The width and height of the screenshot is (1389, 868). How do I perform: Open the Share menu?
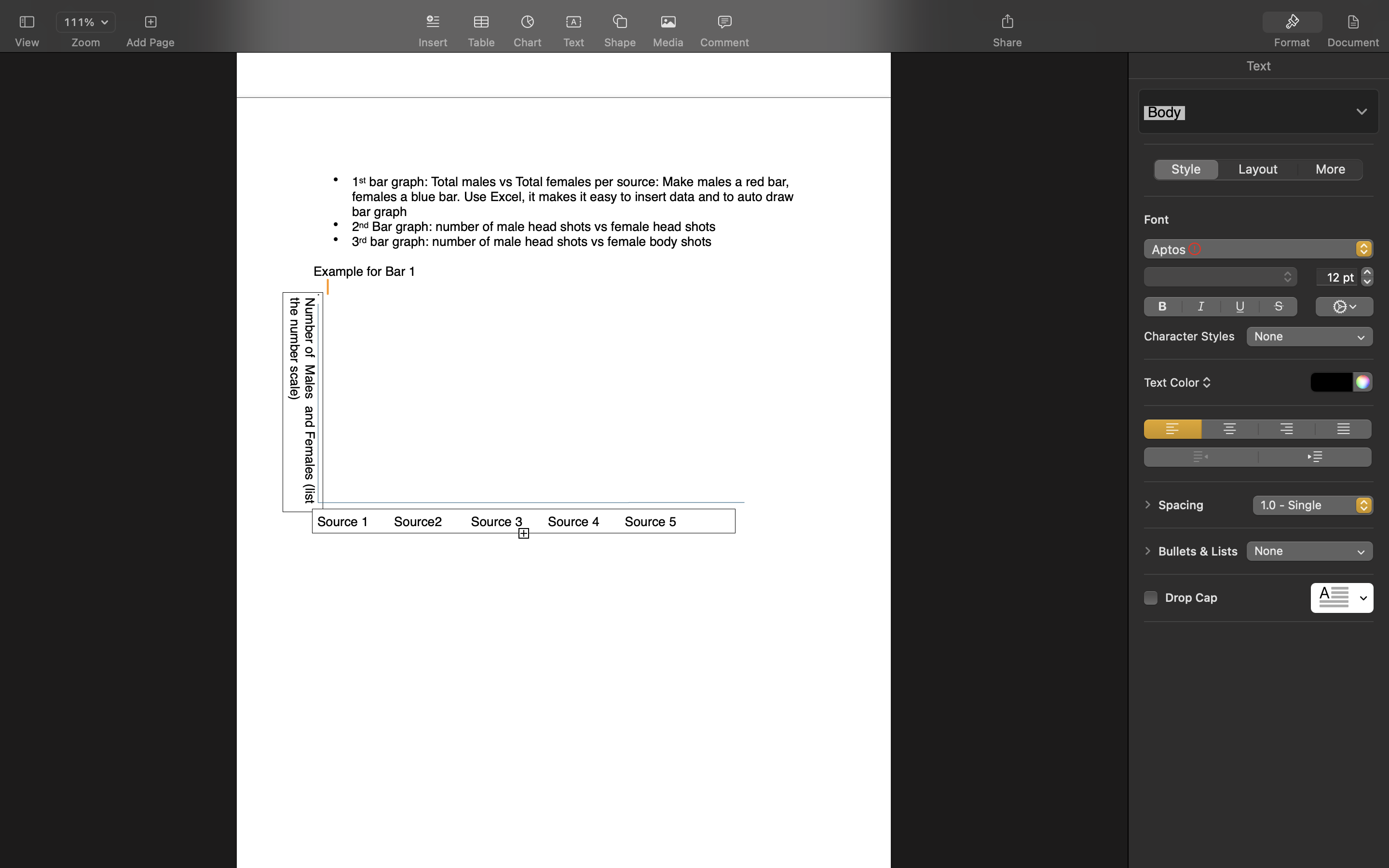[x=1007, y=27]
